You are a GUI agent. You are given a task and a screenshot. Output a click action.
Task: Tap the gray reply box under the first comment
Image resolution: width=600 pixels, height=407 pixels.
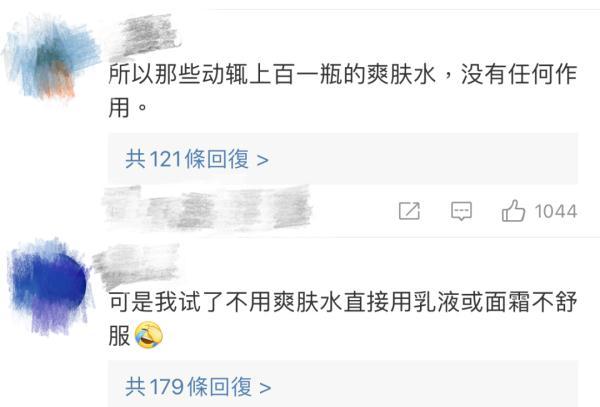343,159
